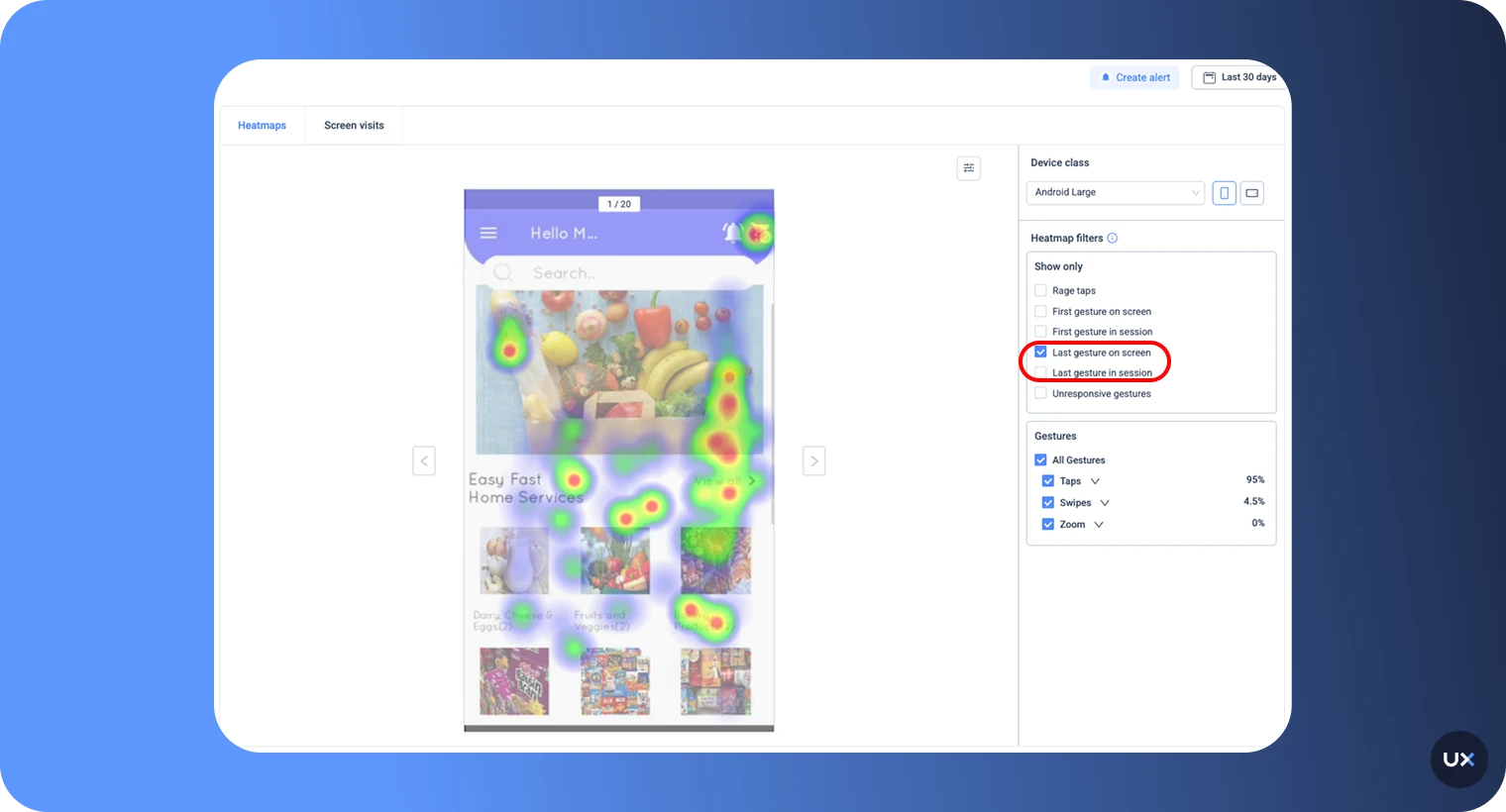Click the Fruits and Veggies thumbnail
Image resolution: width=1506 pixels, height=812 pixels.
(x=615, y=560)
